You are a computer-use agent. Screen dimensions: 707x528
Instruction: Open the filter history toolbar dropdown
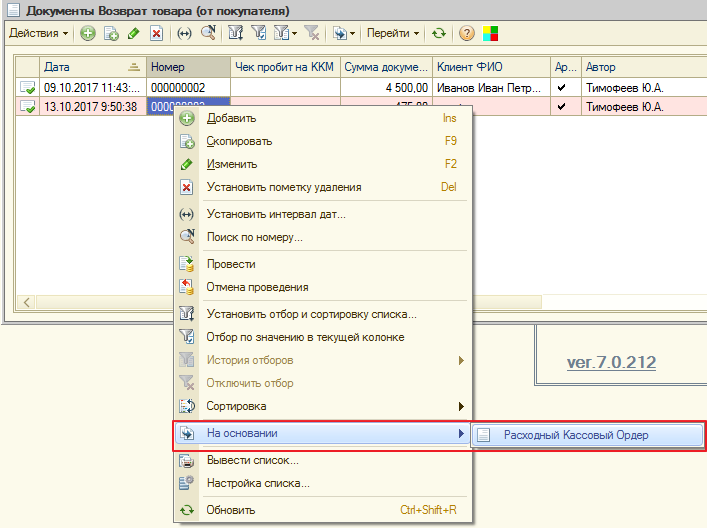click(285, 33)
